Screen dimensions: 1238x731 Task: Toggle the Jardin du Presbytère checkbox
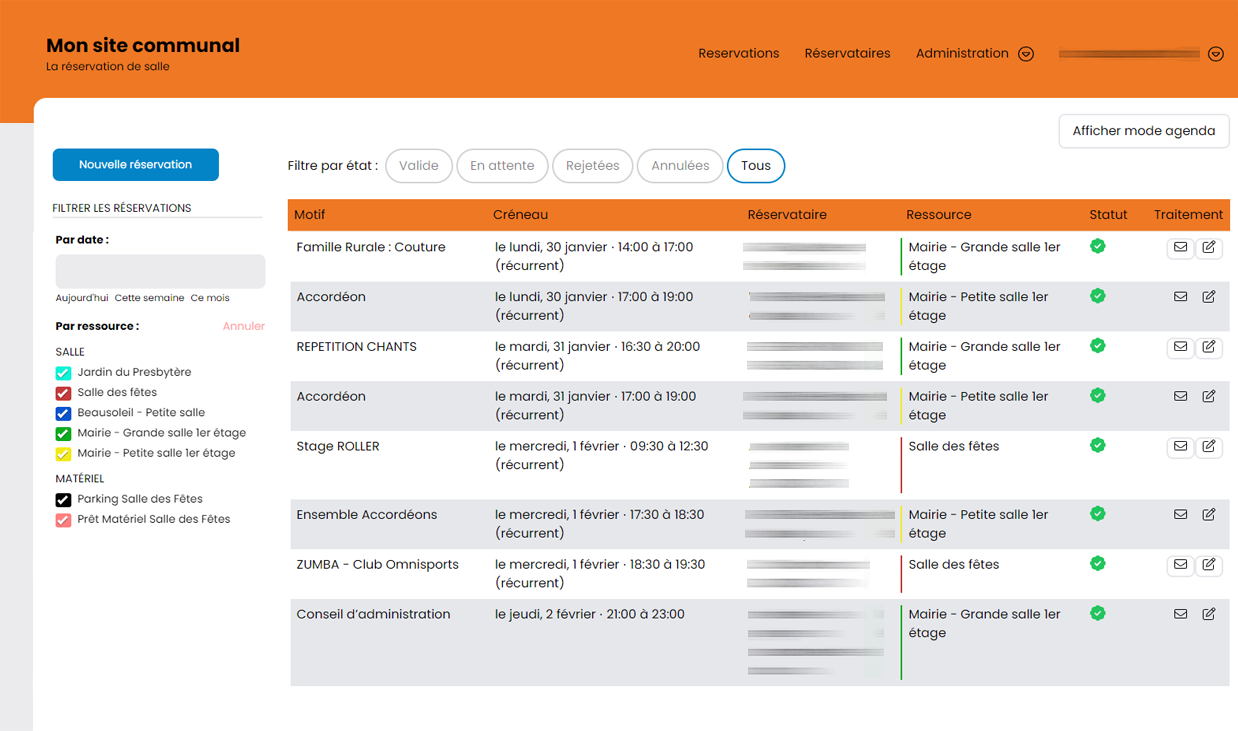tap(63, 372)
